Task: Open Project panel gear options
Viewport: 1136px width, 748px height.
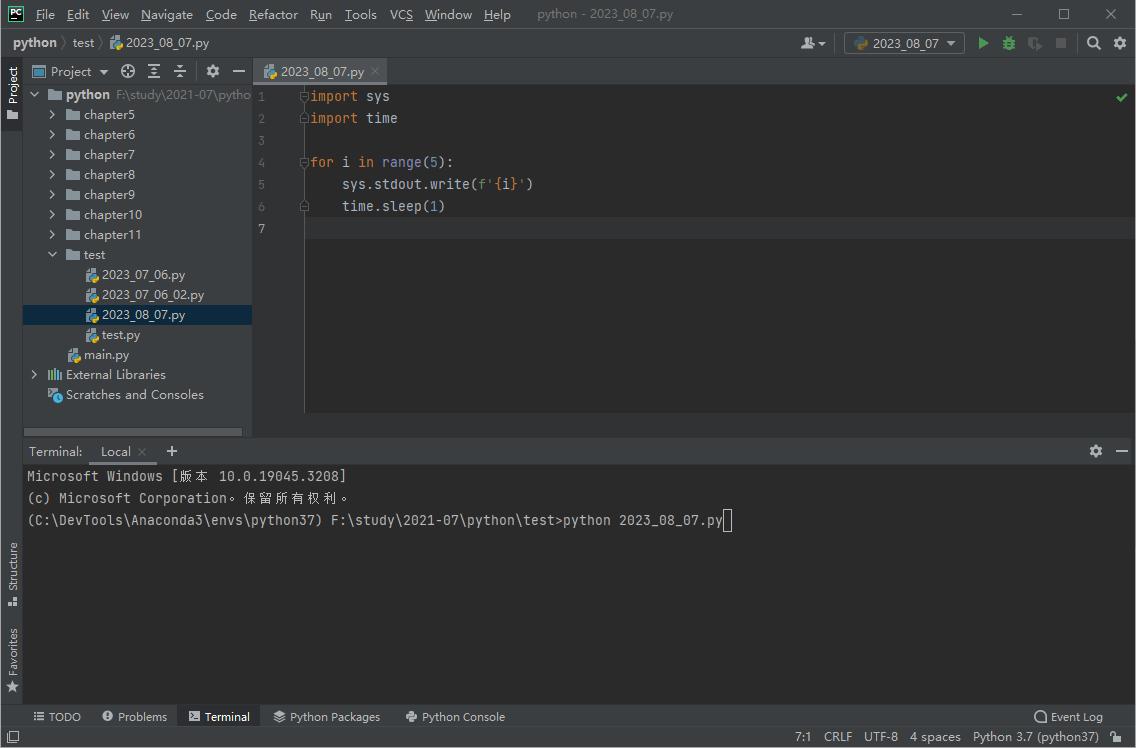Action: coord(212,71)
